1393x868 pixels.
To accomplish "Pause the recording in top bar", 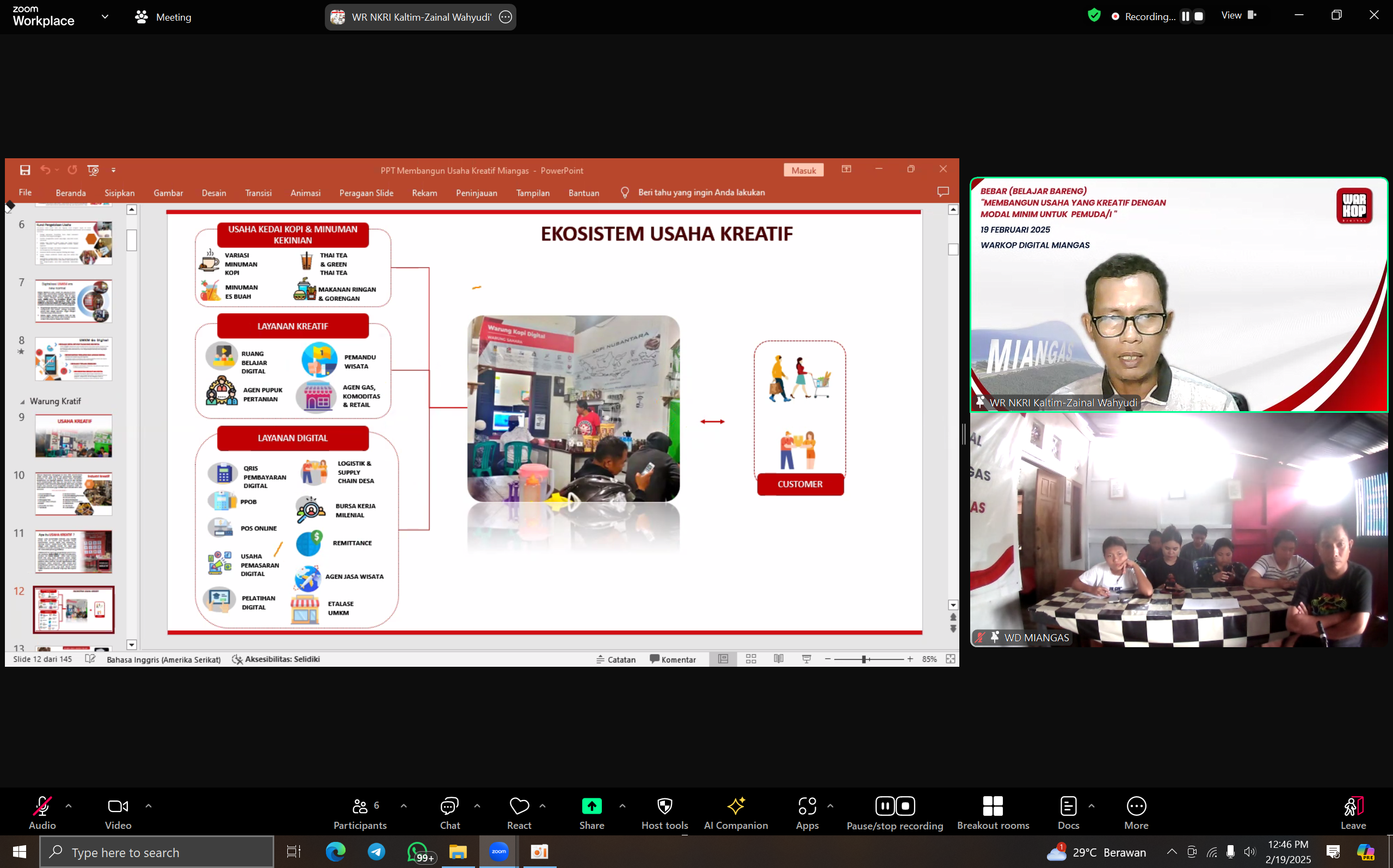I will (1185, 17).
